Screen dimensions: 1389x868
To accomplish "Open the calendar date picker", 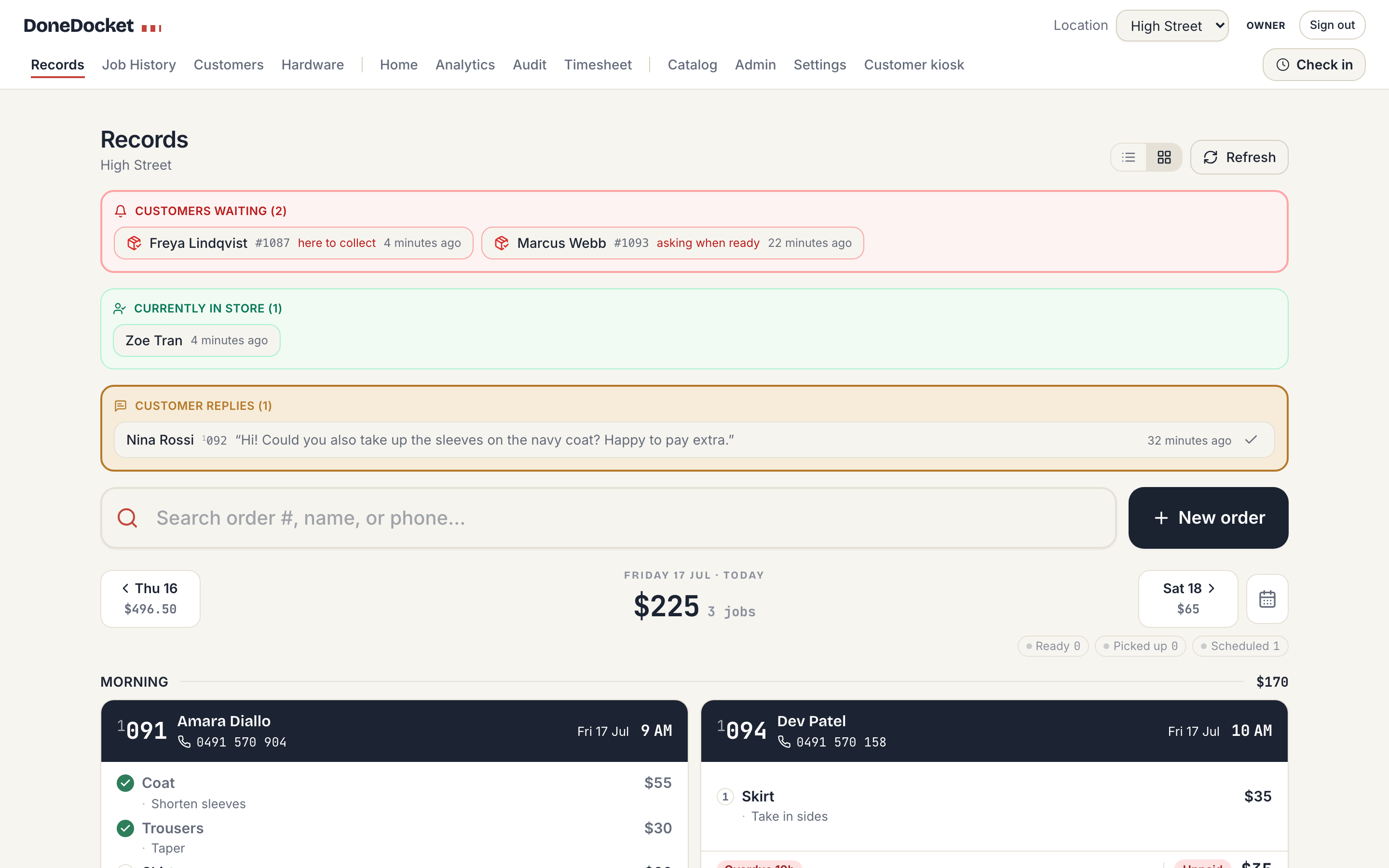I will [x=1267, y=599].
